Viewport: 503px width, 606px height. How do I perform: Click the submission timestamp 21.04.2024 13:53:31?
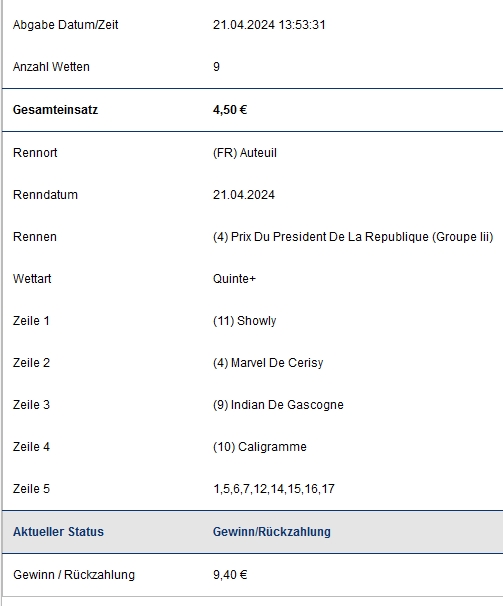269,25
